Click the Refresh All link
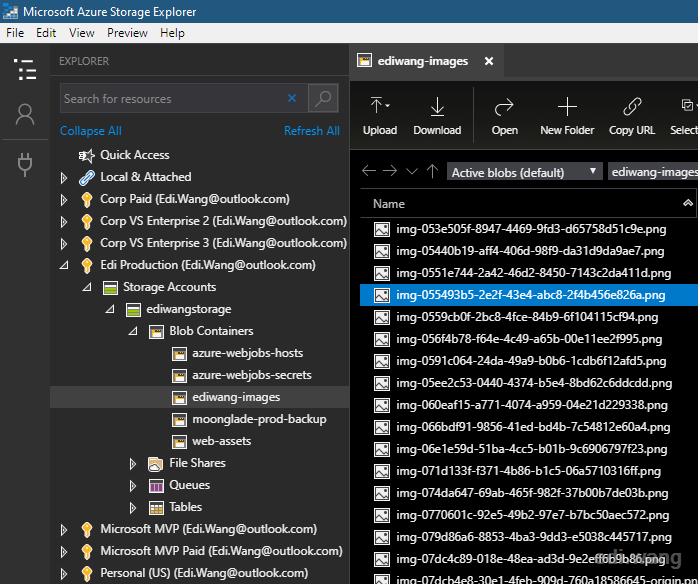The height and width of the screenshot is (584, 698). point(312,131)
